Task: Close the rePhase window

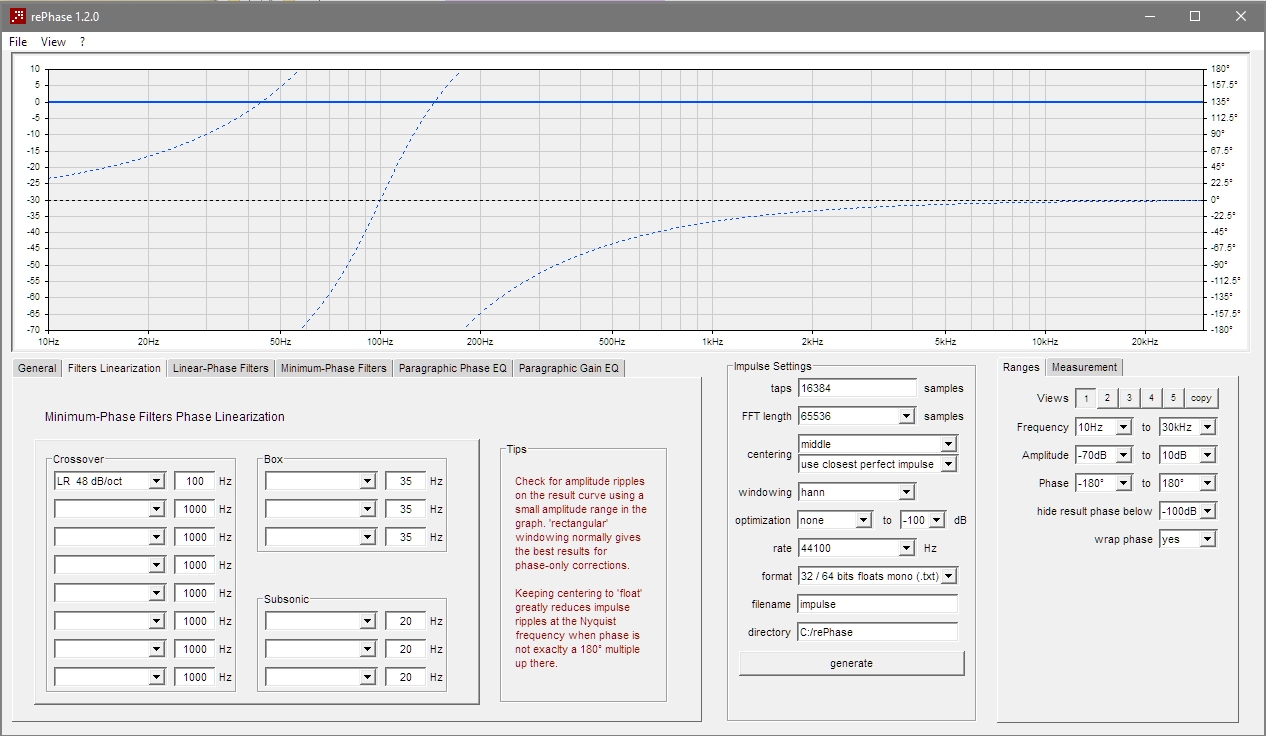Action: (x=1241, y=16)
